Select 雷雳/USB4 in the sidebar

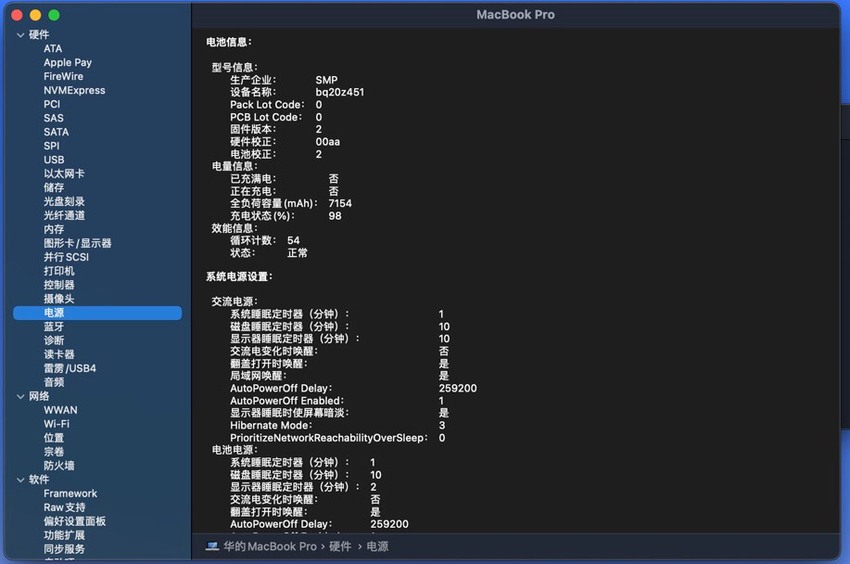click(x=70, y=368)
